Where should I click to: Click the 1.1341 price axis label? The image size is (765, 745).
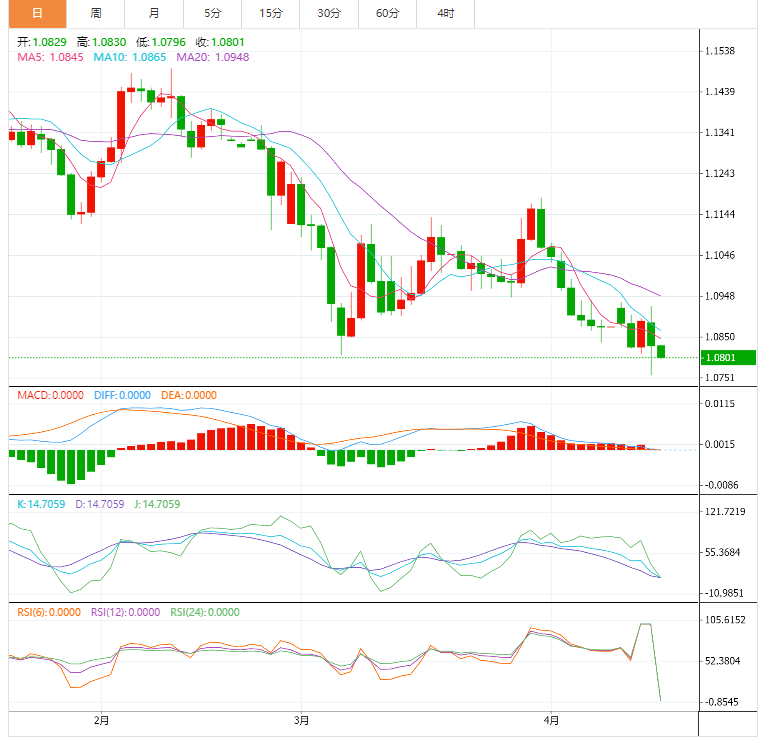pos(720,133)
